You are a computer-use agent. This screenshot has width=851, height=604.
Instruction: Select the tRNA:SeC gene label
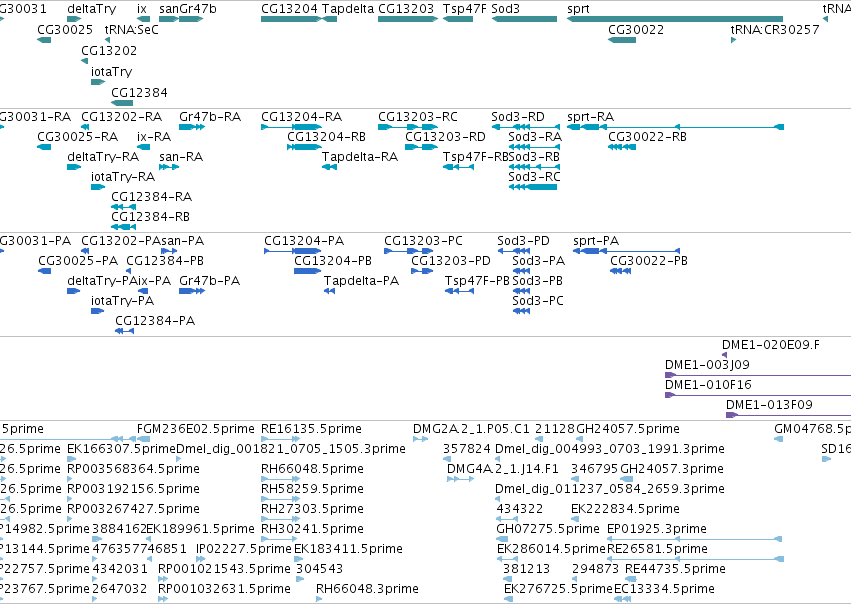tap(131, 29)
